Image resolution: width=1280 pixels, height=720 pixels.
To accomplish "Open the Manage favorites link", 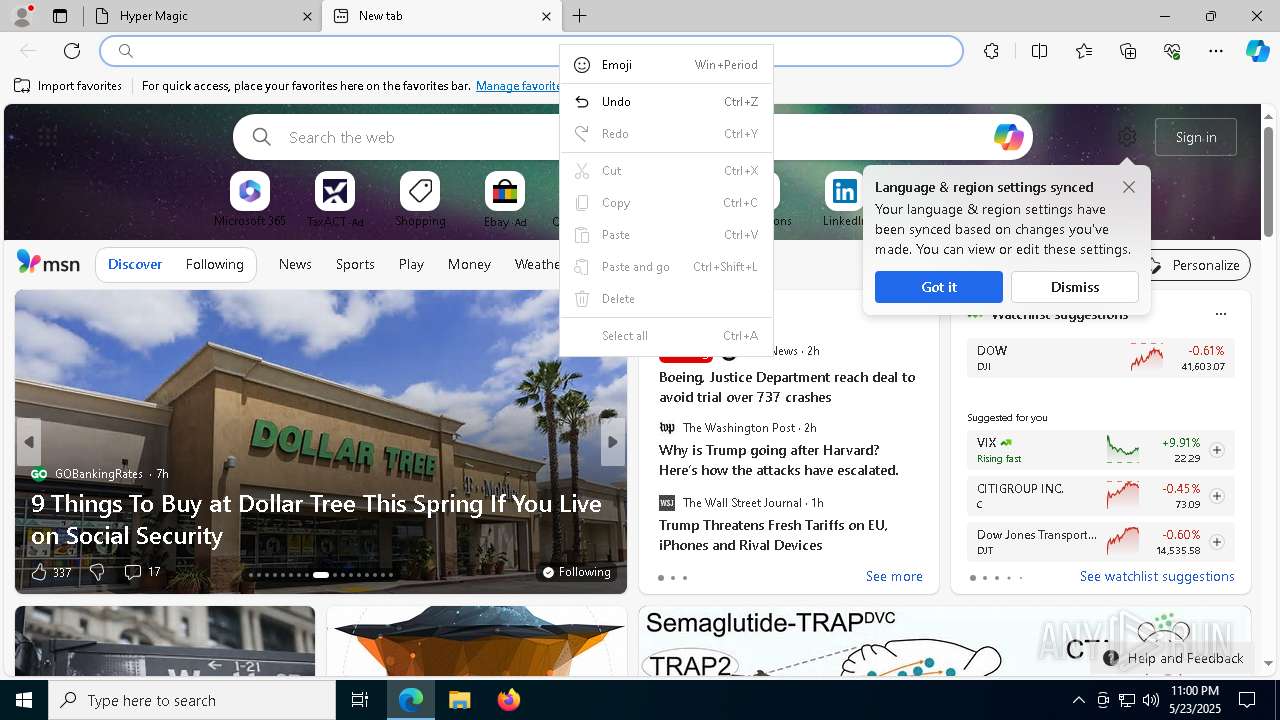I will (x=518, y=86).
